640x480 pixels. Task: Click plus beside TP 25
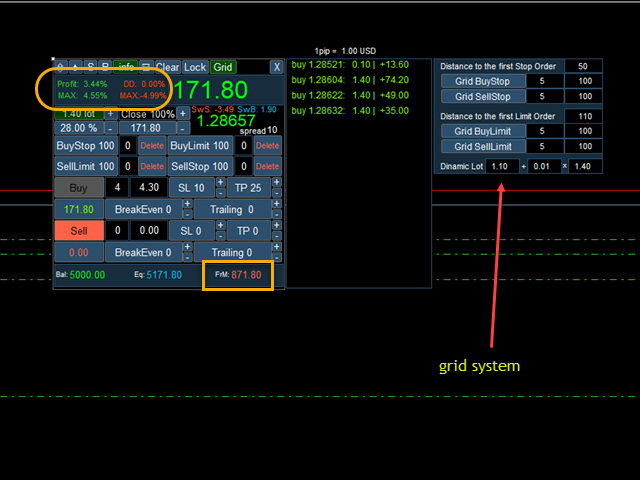tap(276, 182)
